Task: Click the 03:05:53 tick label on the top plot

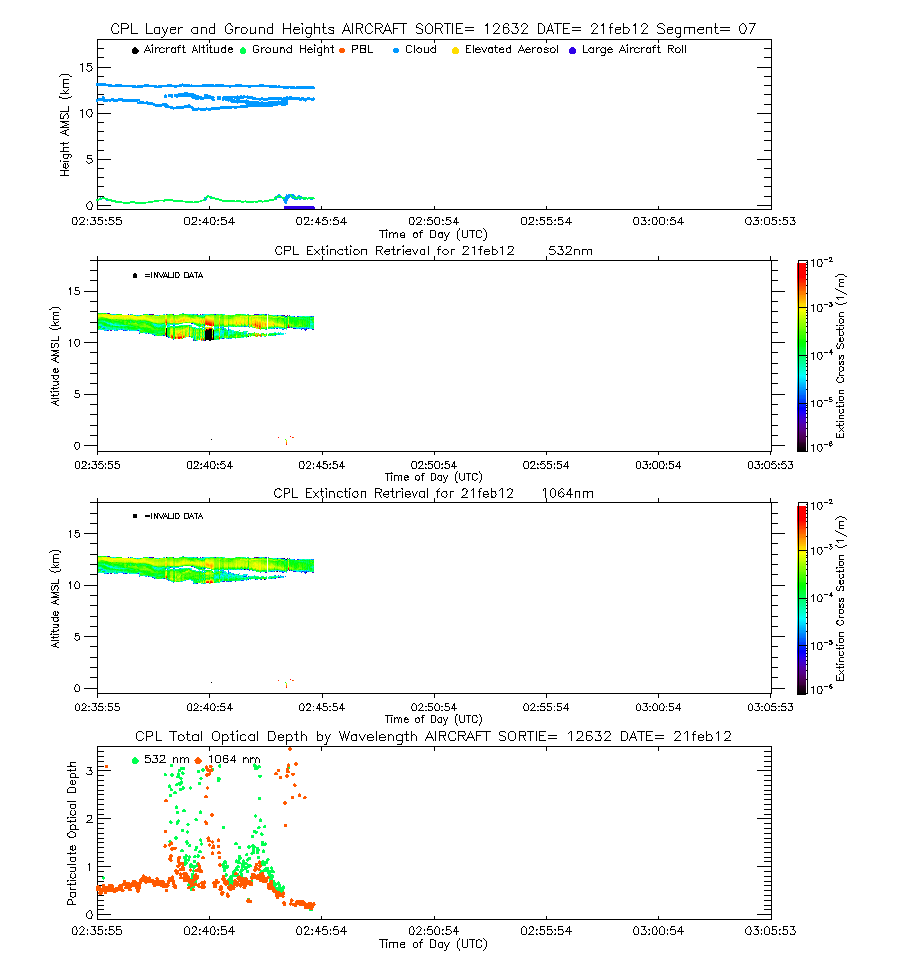Action: click(x=770, y=221)
